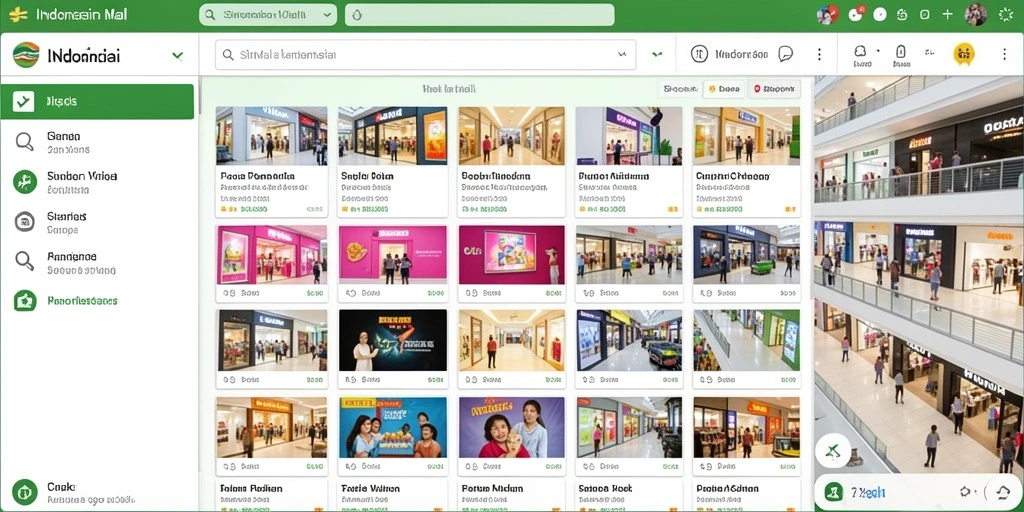The width and height of the screenshot is (1024, 512).
Task: Click the floating round button with green plane icon
Action: (x=833, y=451)
